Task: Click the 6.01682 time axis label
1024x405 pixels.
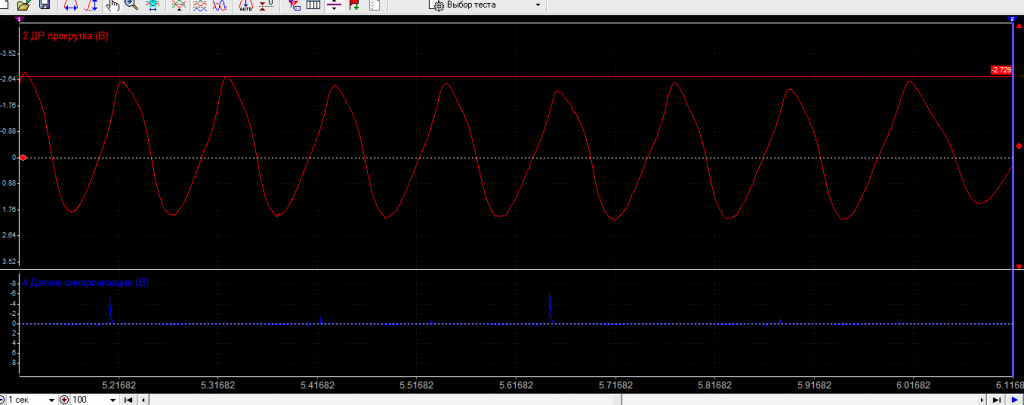Action: [x=914, y=385]
